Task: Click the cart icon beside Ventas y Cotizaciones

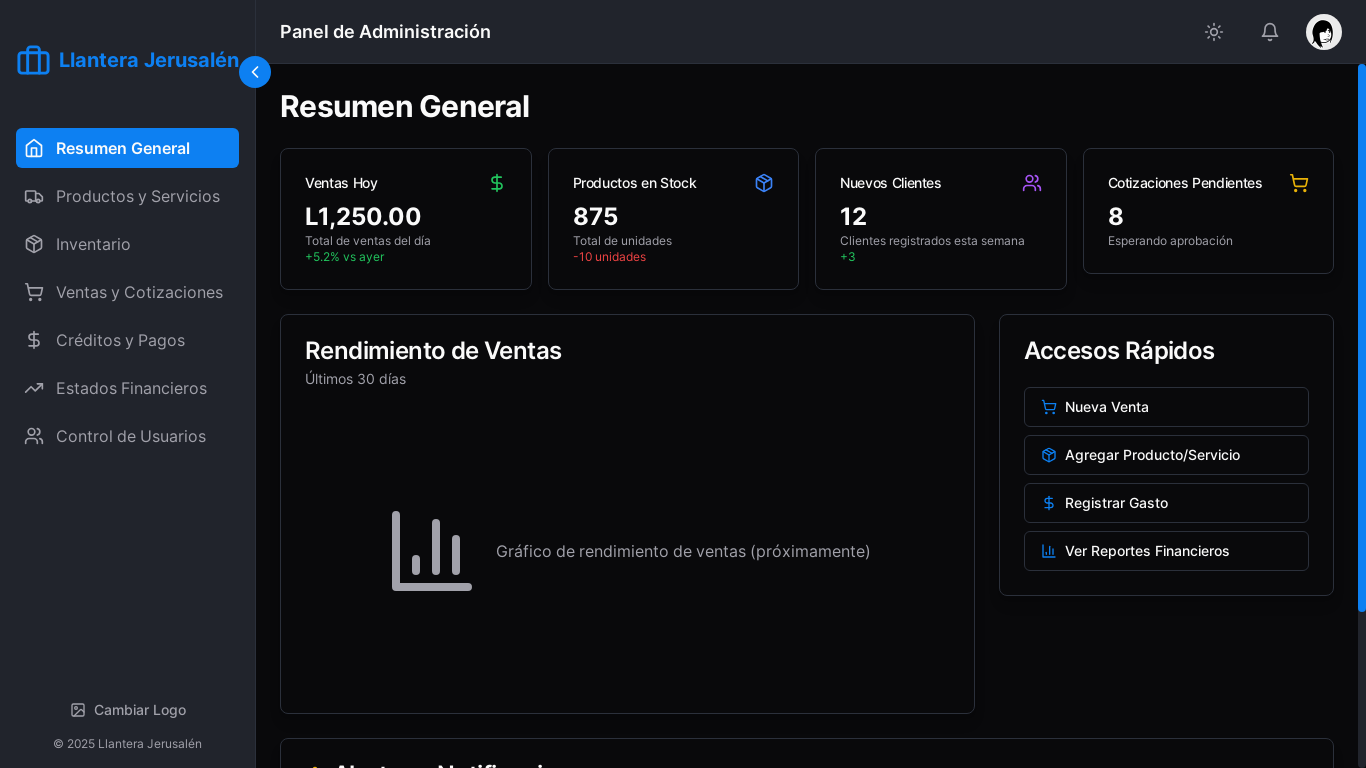Action: tap(34, 292)
